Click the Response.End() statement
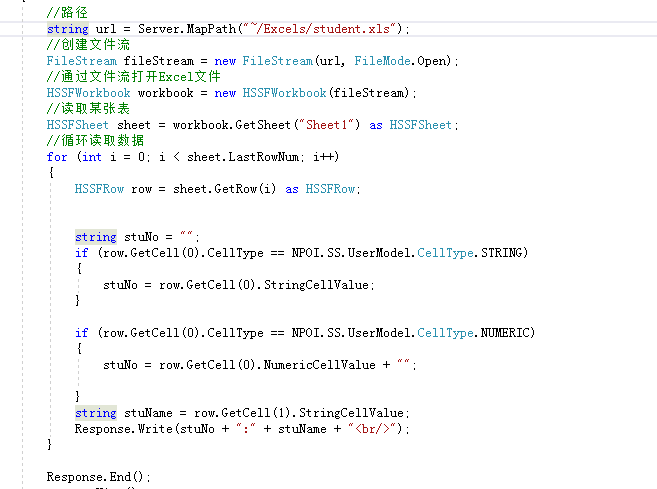657x489 pixels. [98, 477]
